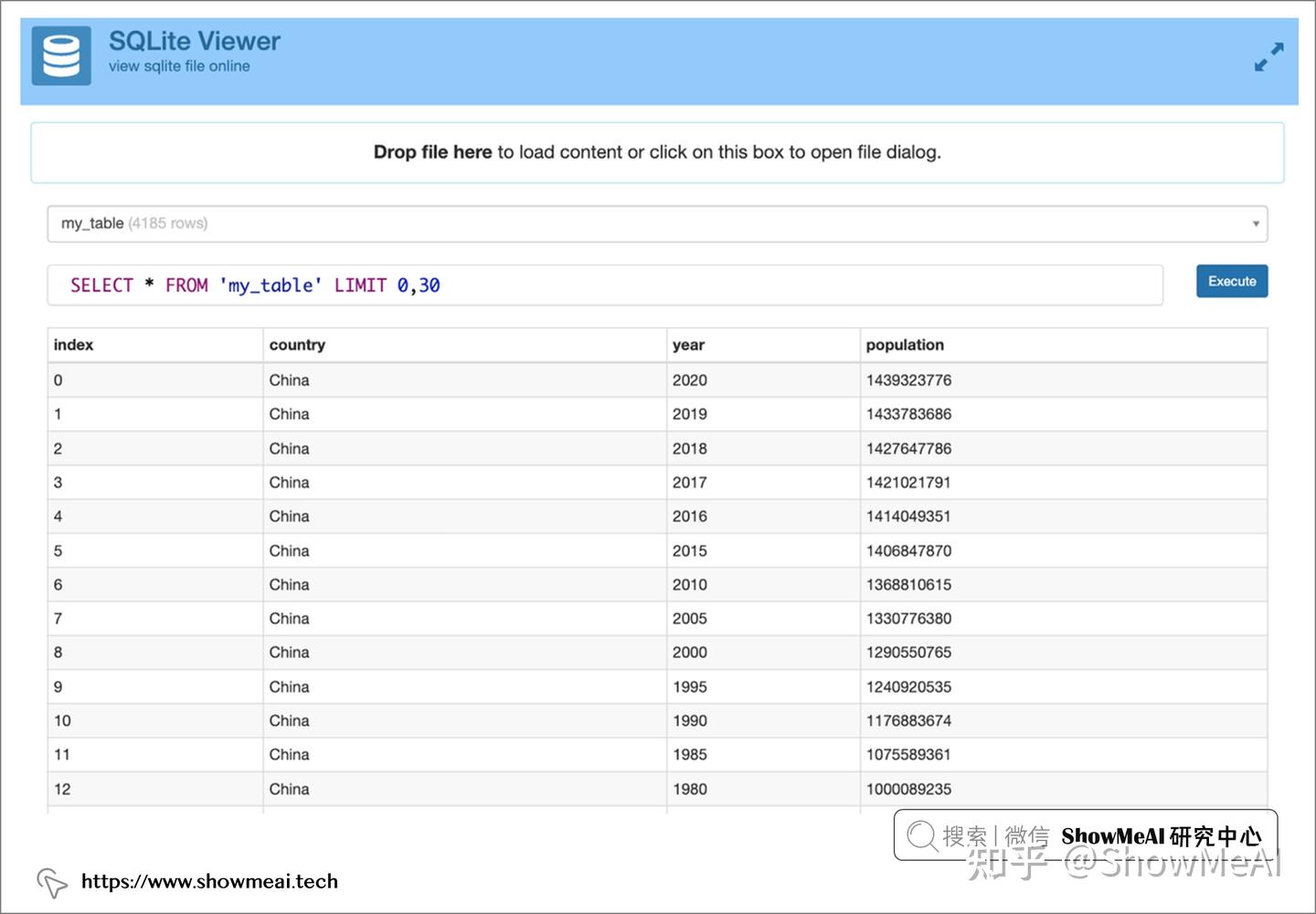Click the SQLite Viewer database logo icon
The width and height of the screenshot is (1316, 914).
(61, 56)
